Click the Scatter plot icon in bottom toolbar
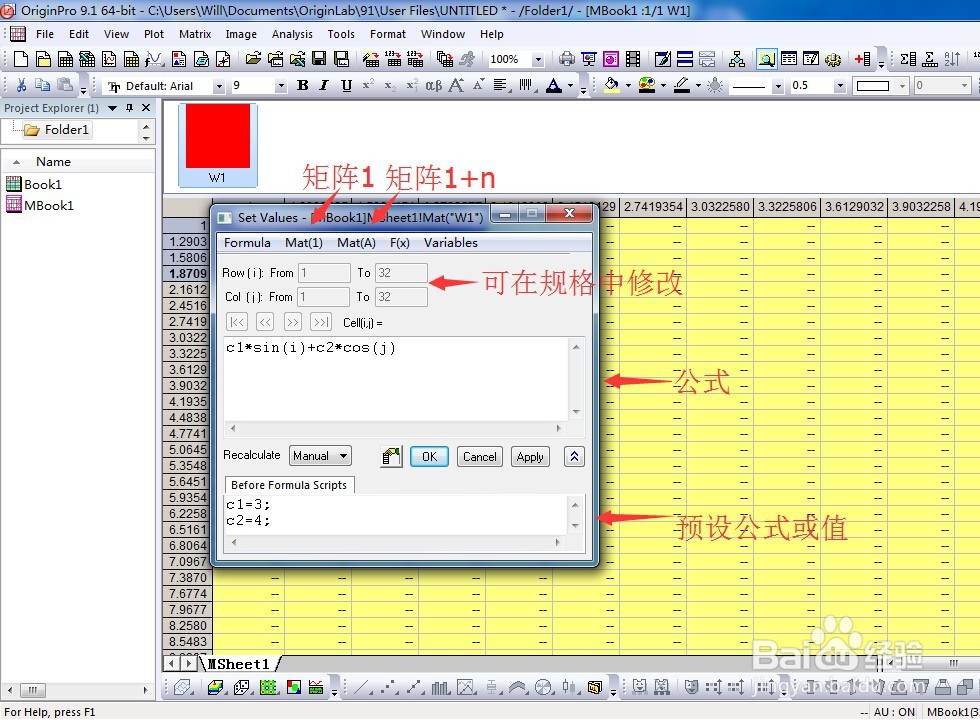The height and width of the screenshot is (720, 980). [390, 688]
